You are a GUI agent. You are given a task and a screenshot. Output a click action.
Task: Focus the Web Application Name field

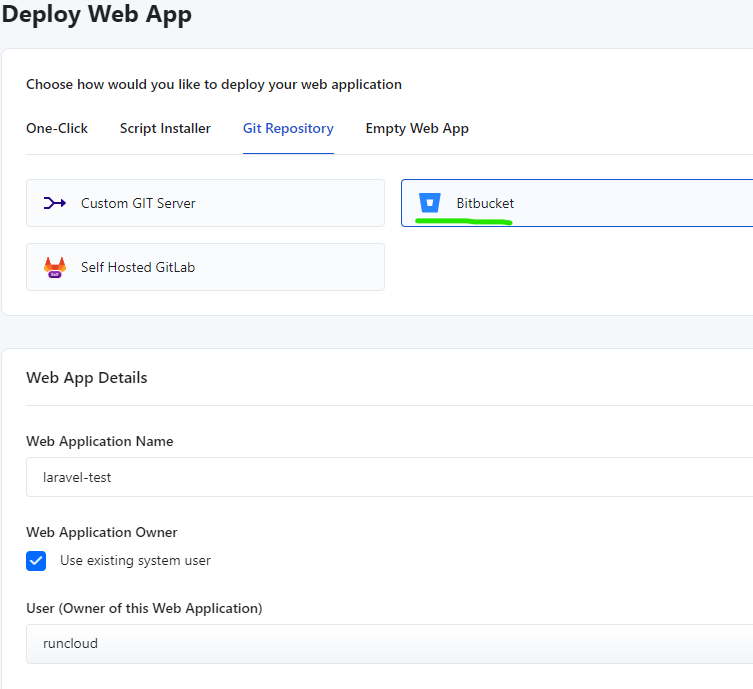389,477
